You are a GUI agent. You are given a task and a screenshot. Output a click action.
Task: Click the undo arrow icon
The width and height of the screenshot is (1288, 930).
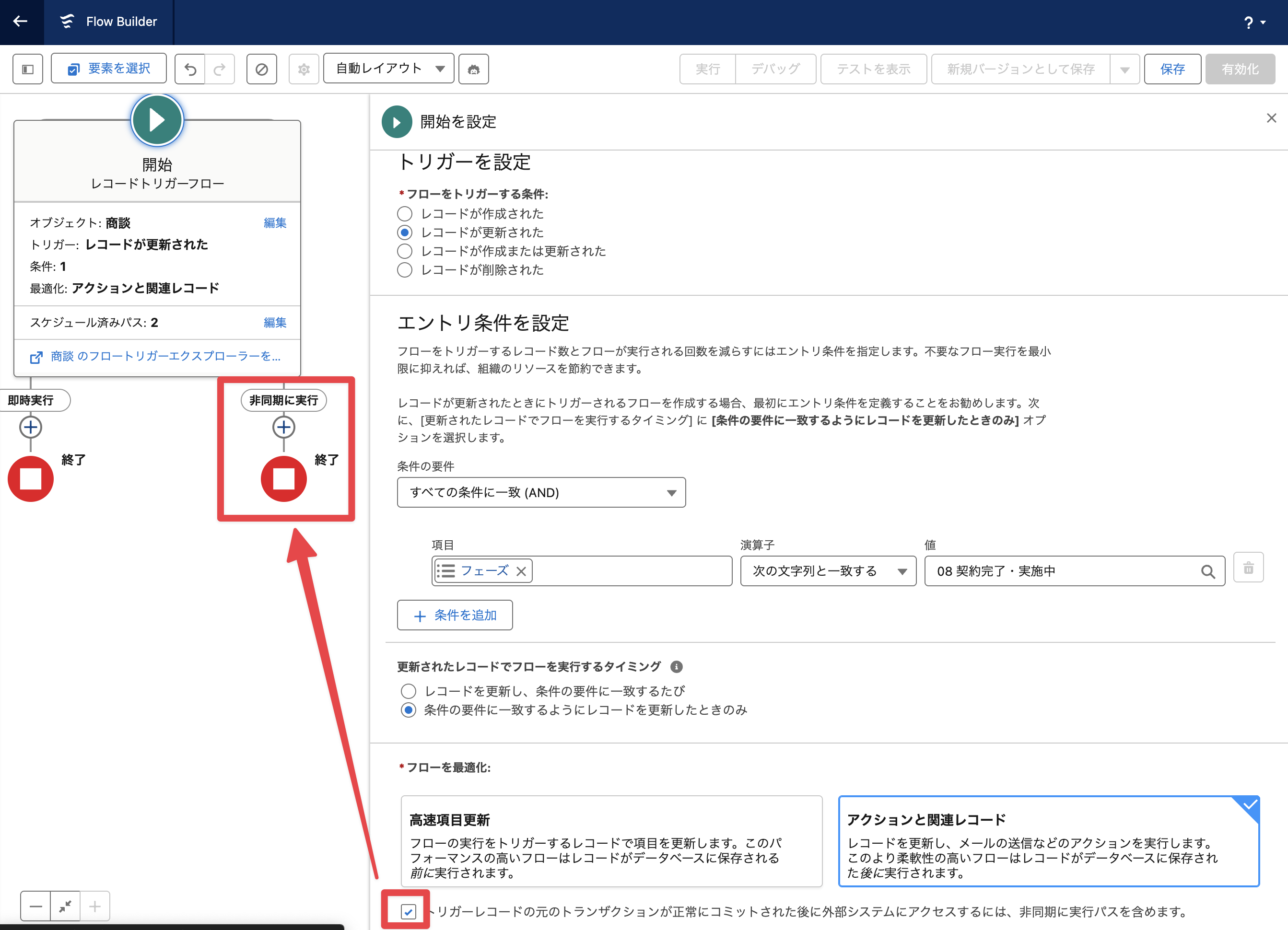tap(190, 69)
